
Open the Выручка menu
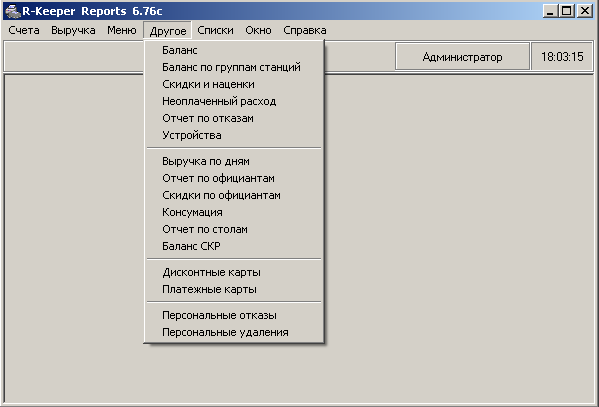pyautogui.click(x=73, y=30)
